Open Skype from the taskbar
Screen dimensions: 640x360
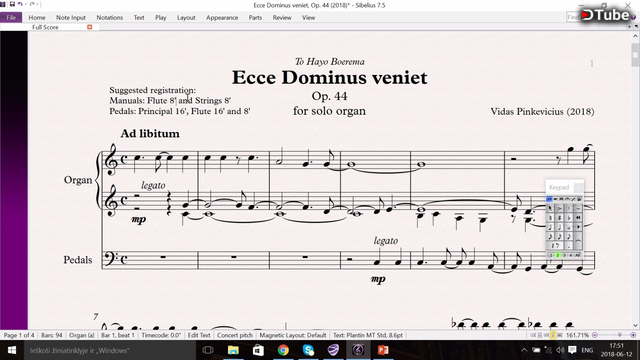308,350
